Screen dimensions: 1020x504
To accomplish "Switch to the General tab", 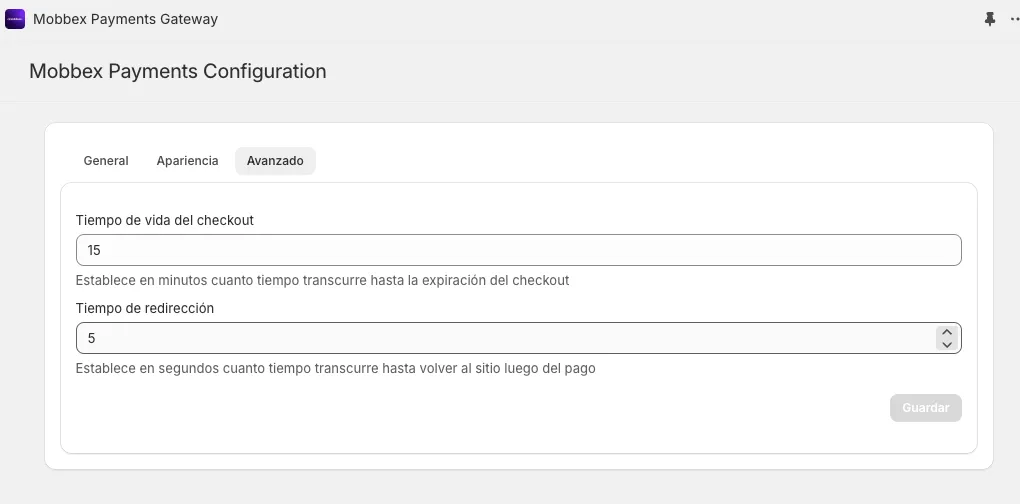I will tap(106, 161).
